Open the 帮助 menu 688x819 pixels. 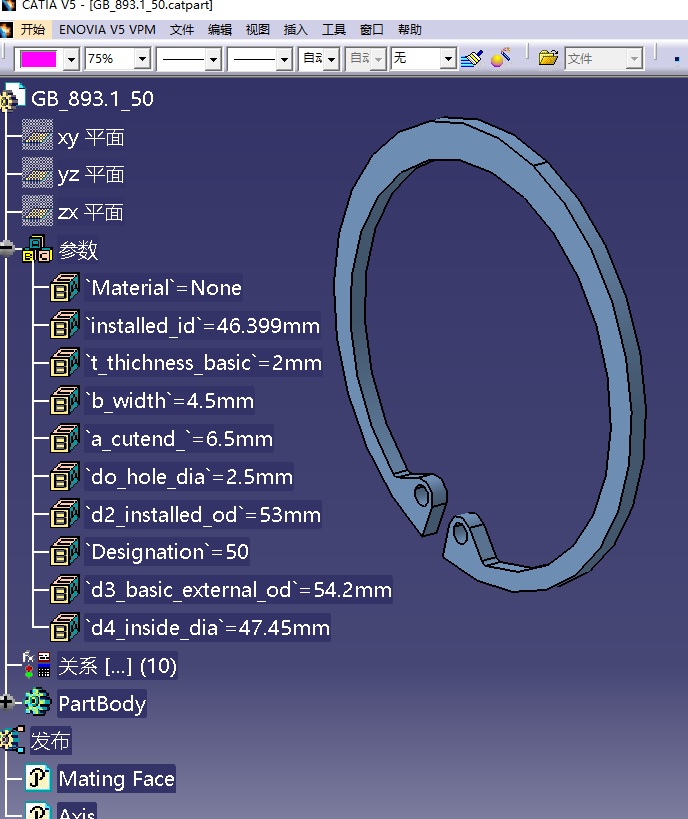point(410,30)
